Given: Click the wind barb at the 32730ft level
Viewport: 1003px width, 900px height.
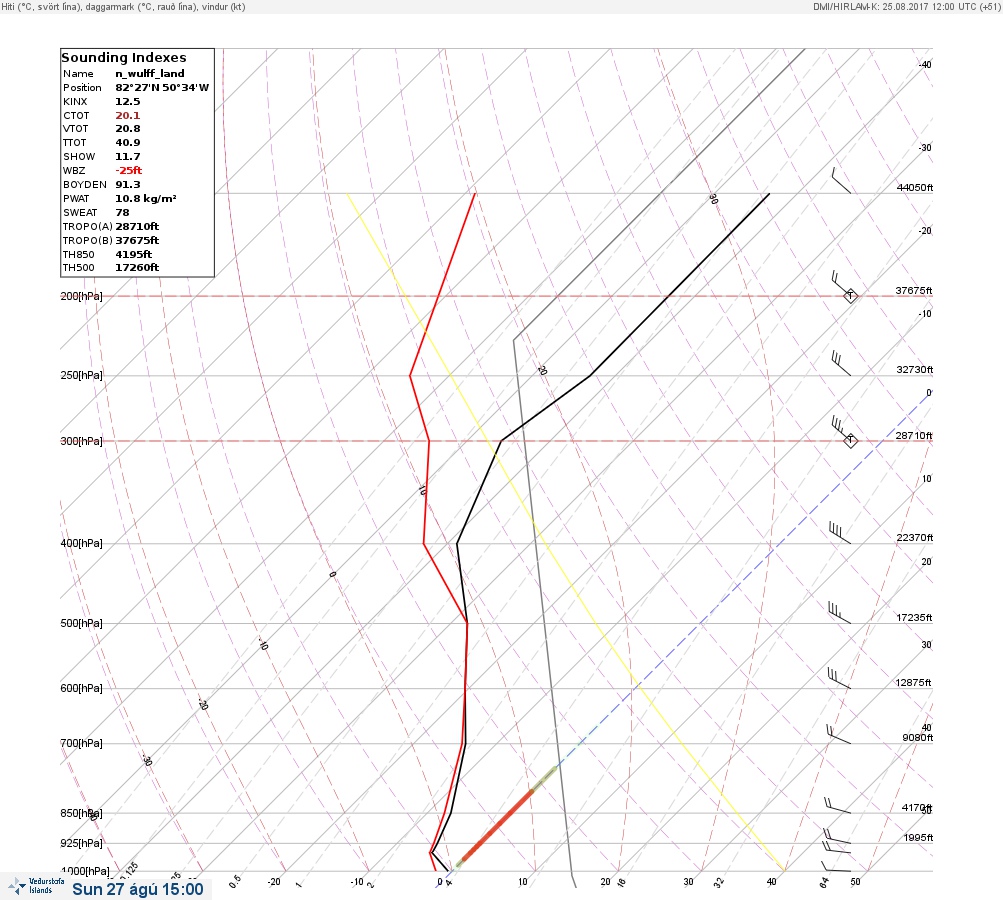Looking at the screenshot, I should pos(841,363).
